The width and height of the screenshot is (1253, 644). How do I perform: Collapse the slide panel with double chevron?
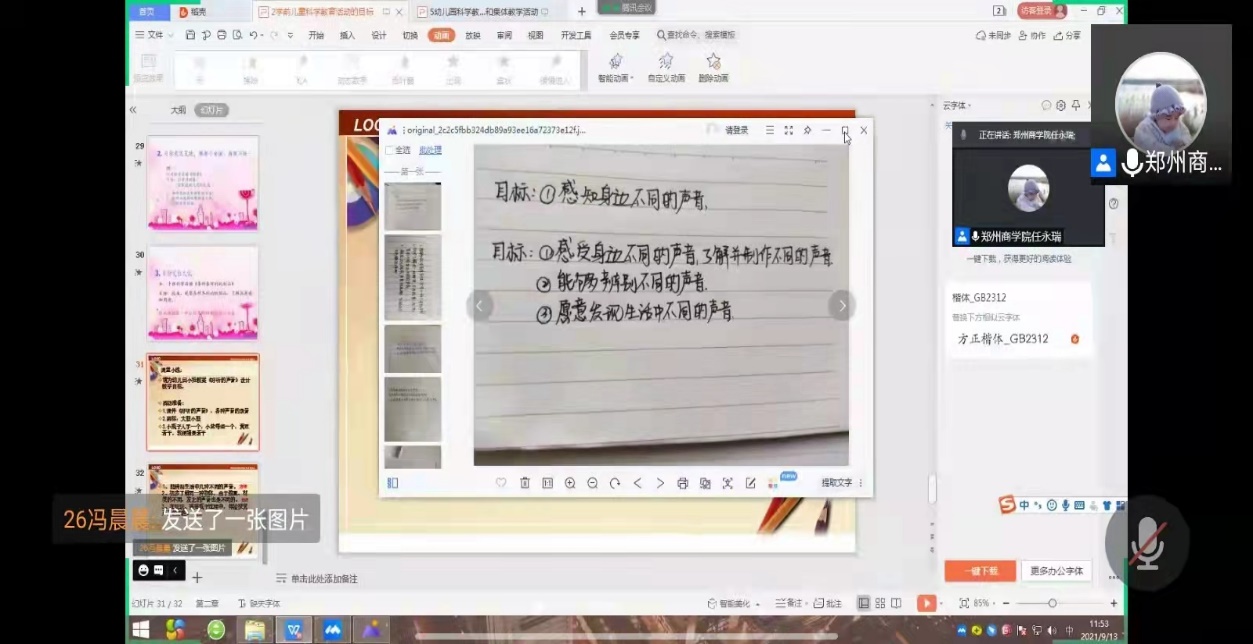(133, 110)
